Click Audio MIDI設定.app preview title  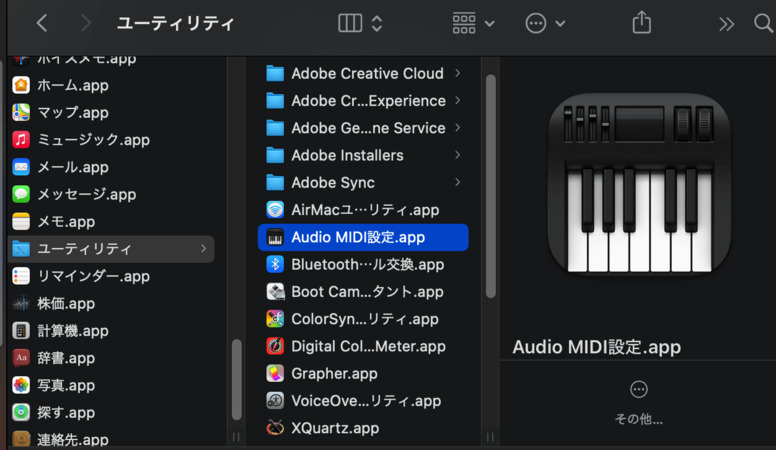tap(596, 347)
